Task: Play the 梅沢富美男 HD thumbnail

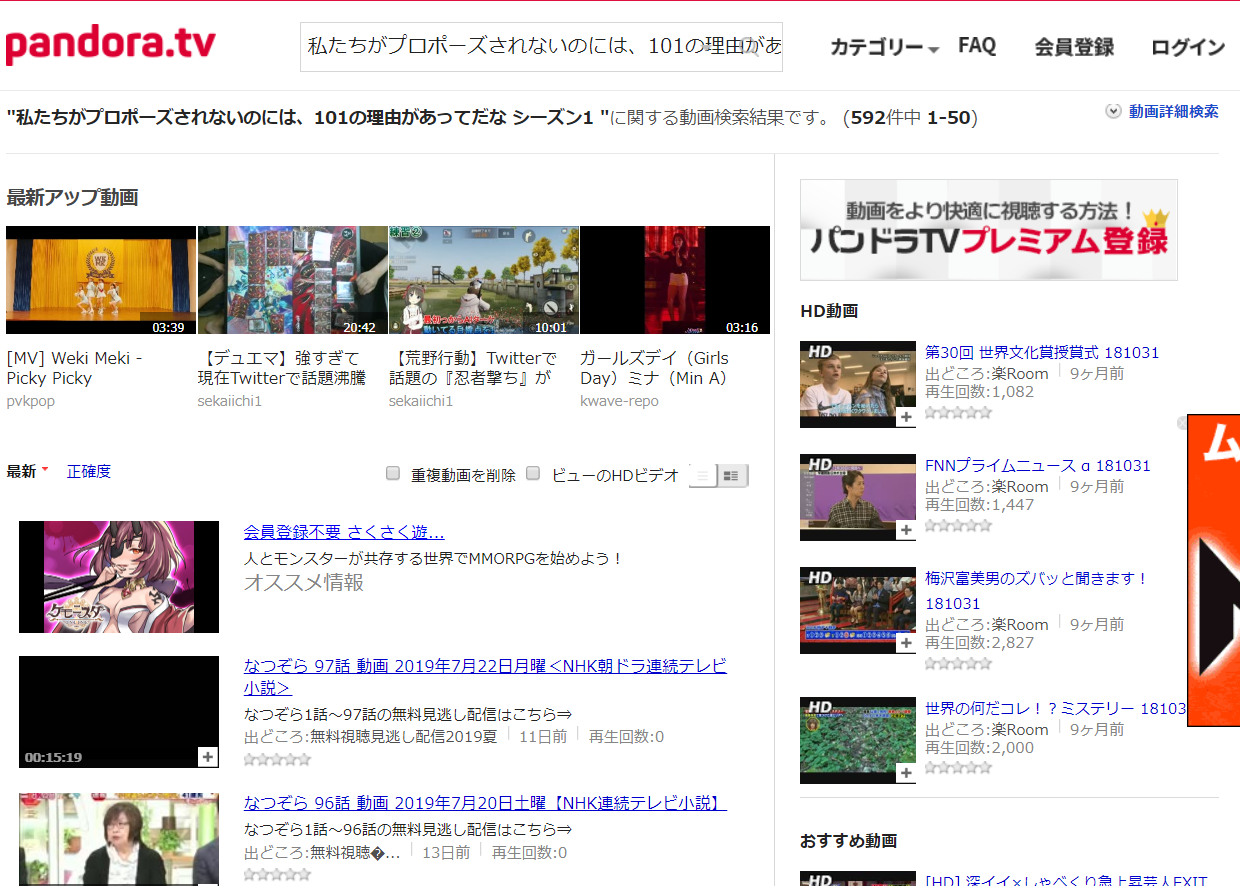Action: point(858,610)
